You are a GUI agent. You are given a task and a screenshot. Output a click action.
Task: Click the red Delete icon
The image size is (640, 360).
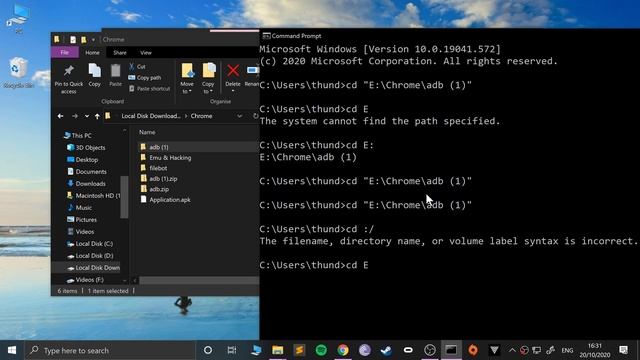coord(233,71)
